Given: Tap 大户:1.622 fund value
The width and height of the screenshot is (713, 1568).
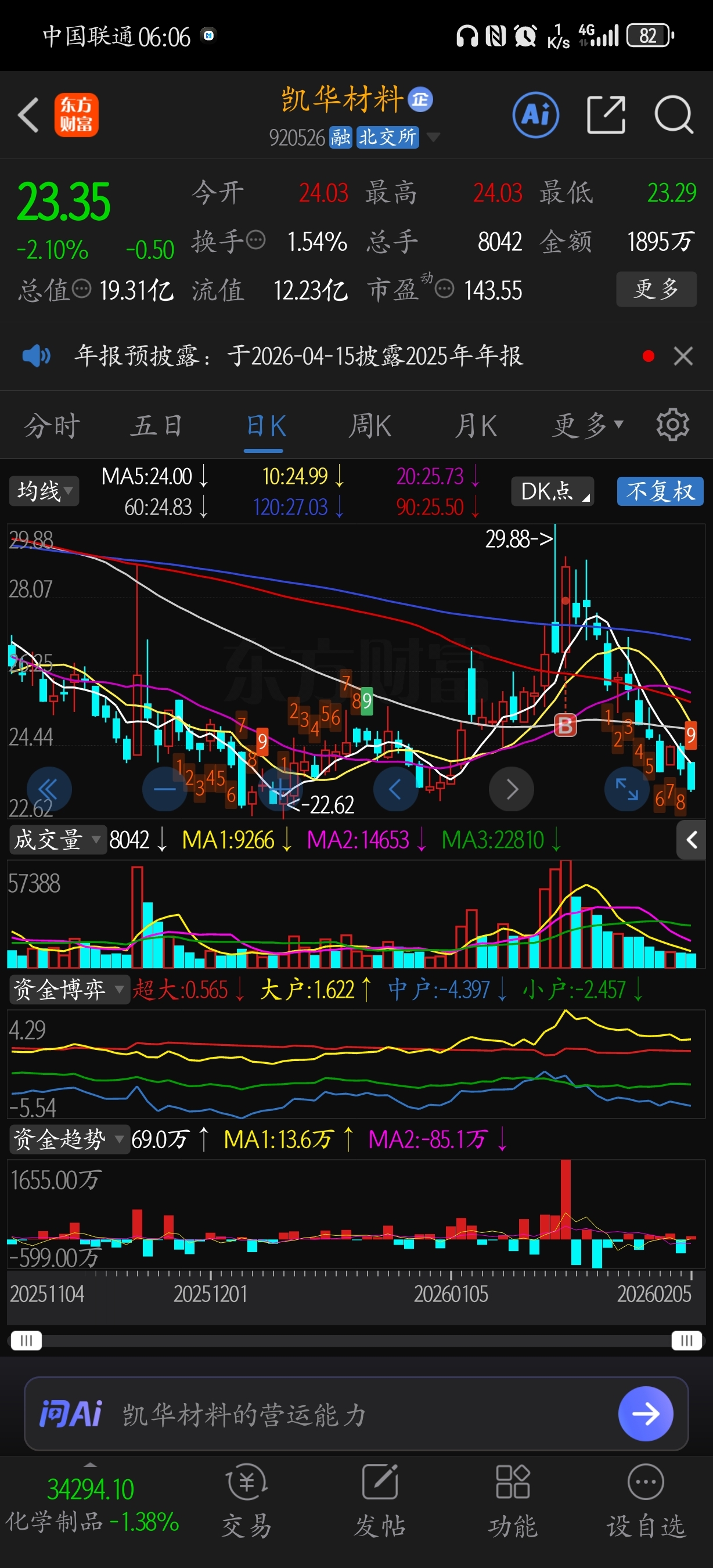Looking at the screenshot, I should 315,990.
